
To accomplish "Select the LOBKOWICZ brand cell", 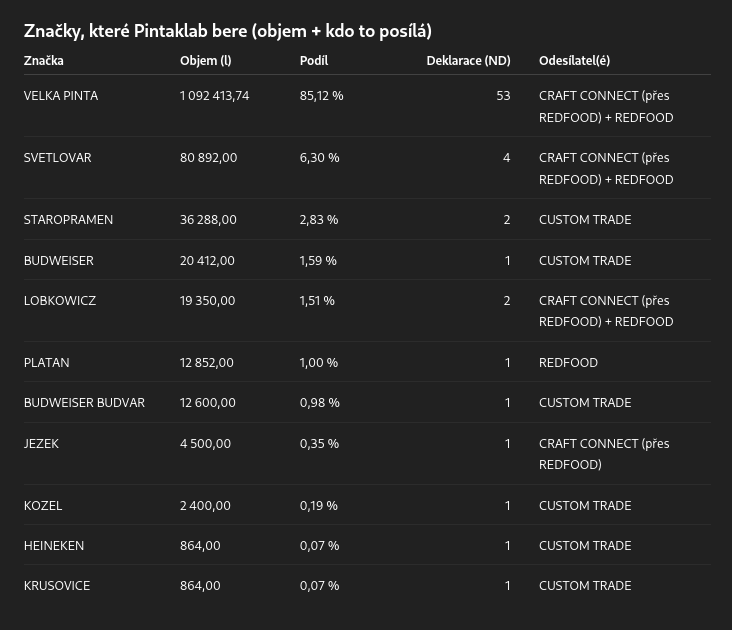I will (x=60, y=301).
